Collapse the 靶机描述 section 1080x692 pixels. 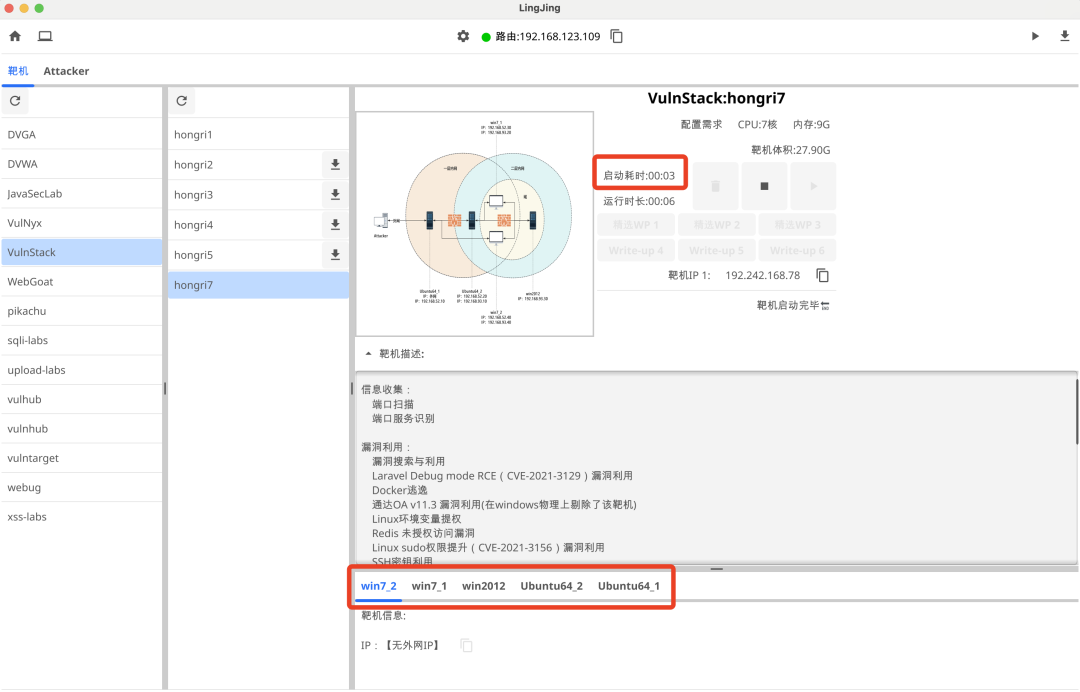[x=368, y=354]
